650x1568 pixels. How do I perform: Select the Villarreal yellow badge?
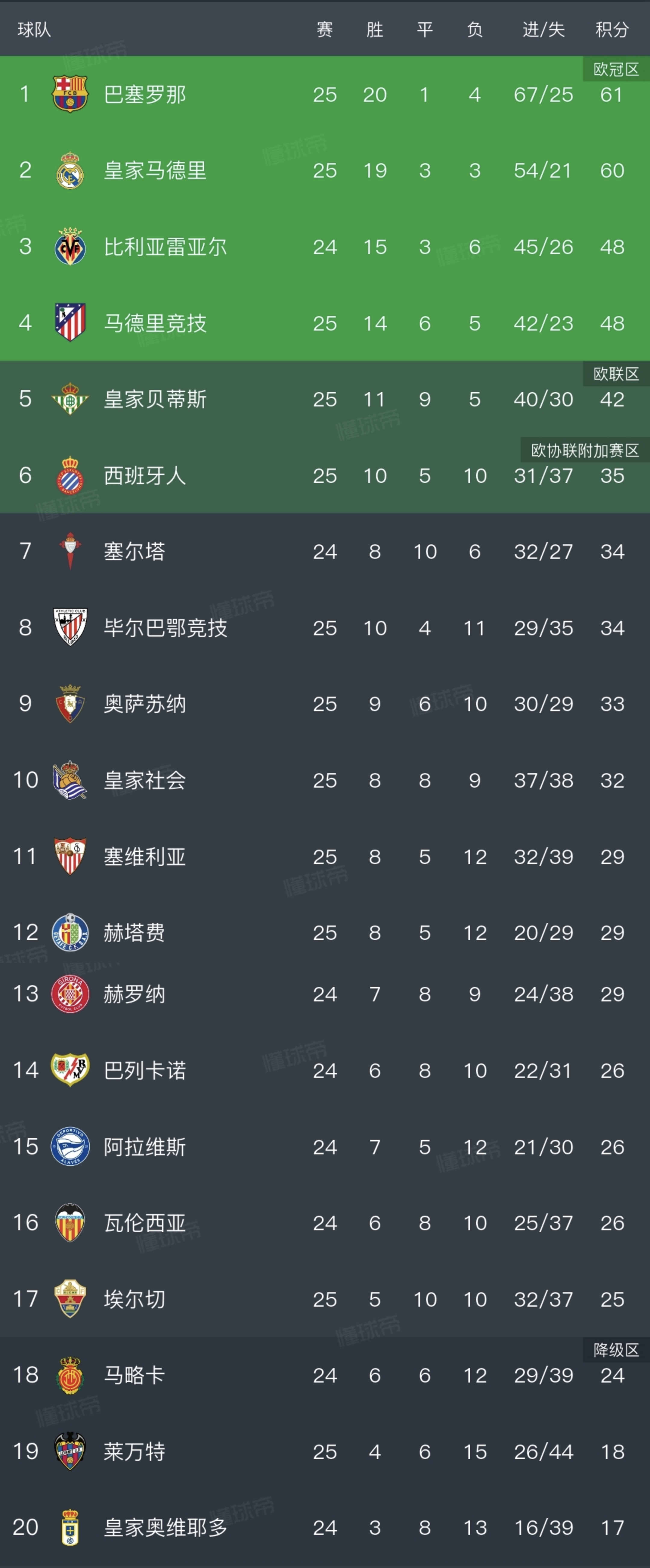(x=70, y=247)
